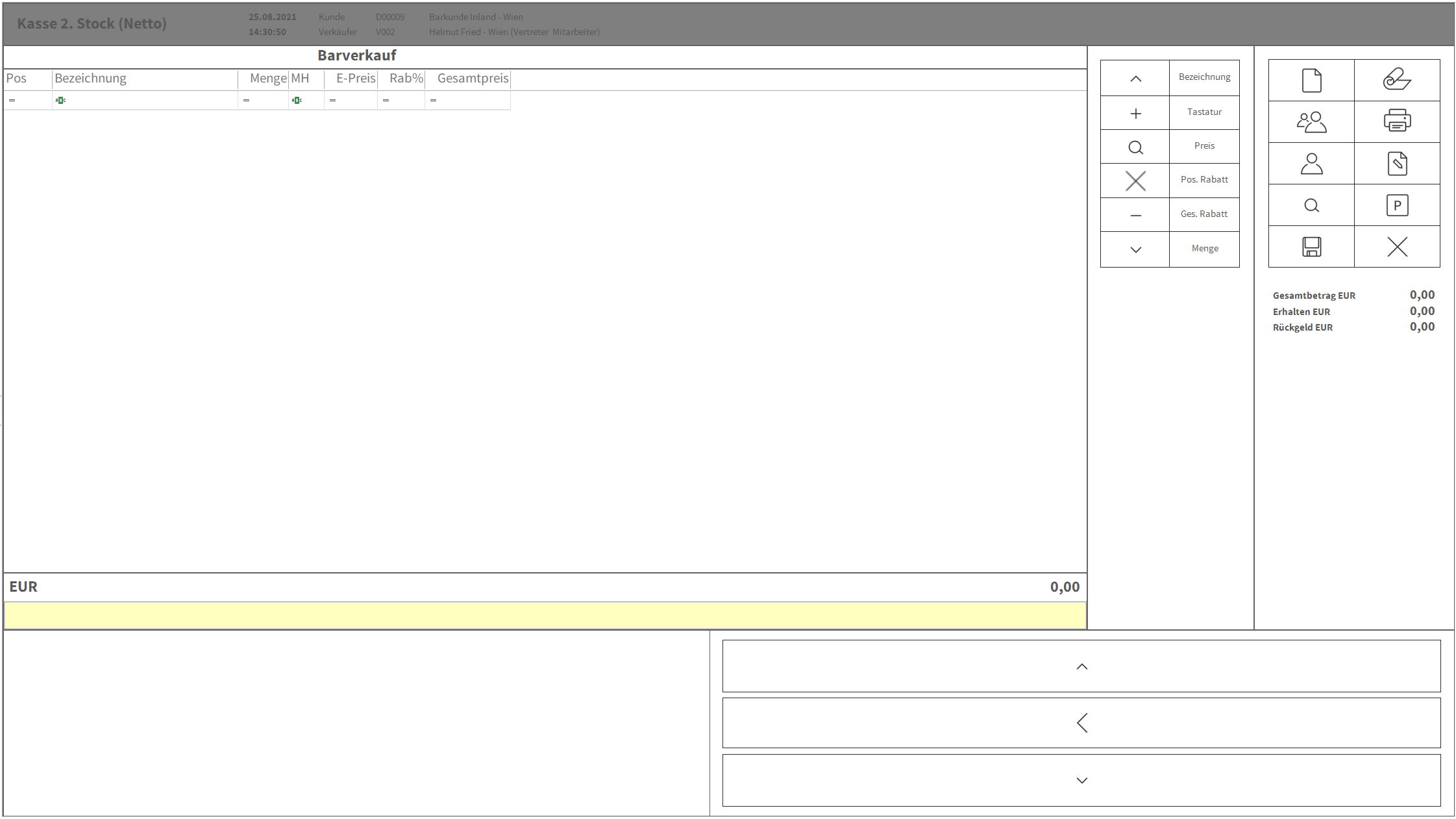Open the customer group icon
The height and width of the screenshot is (819, 1456).
[x=1311, y=122]
